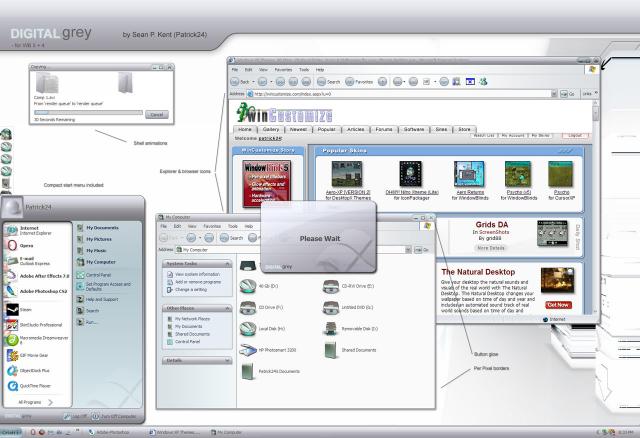640x438 pixels.
Task: Select the Shared Documents folder in My Computer
Action: pos(331,350)
